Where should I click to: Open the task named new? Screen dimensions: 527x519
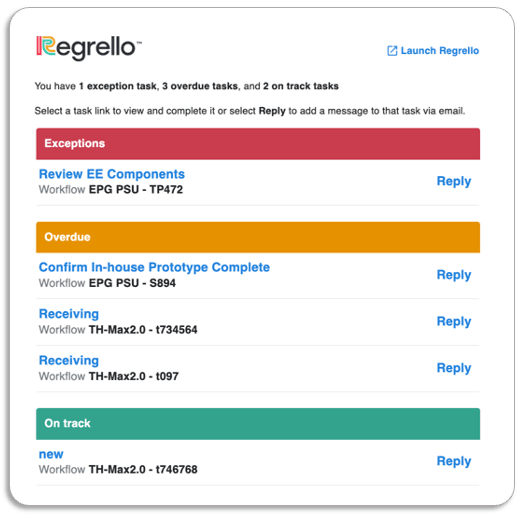51,454
